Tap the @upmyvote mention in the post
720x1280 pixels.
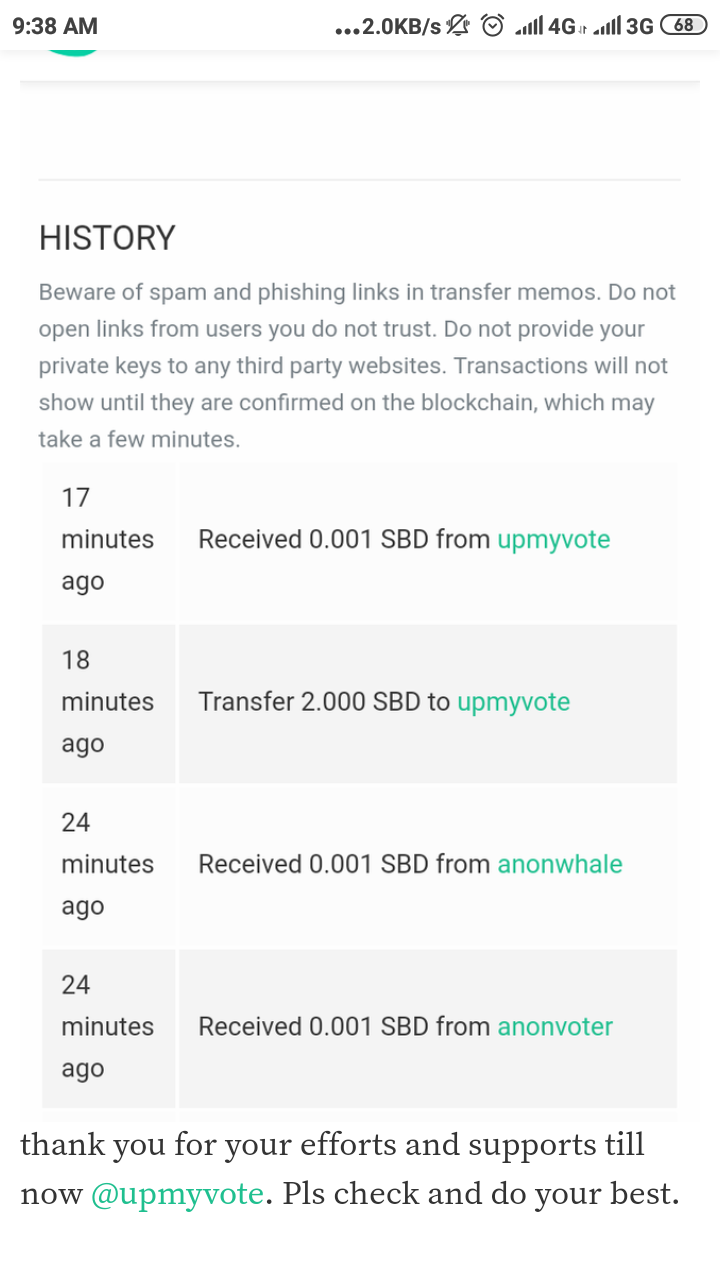point(177,1194)
